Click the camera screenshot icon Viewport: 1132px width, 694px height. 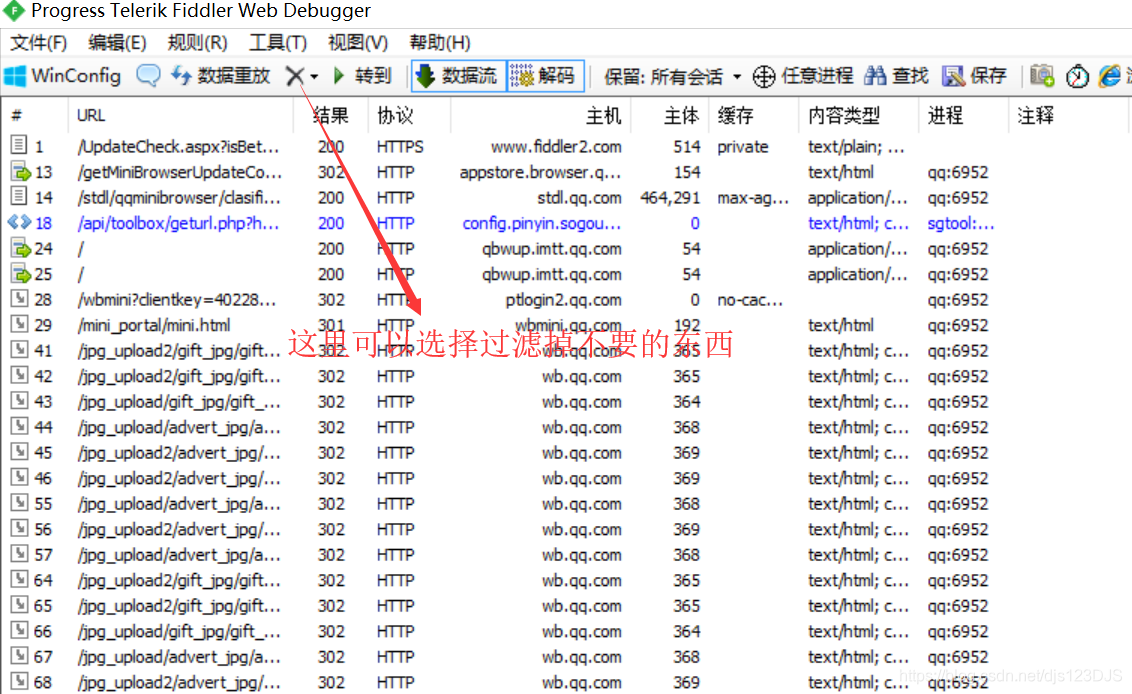1042,76
